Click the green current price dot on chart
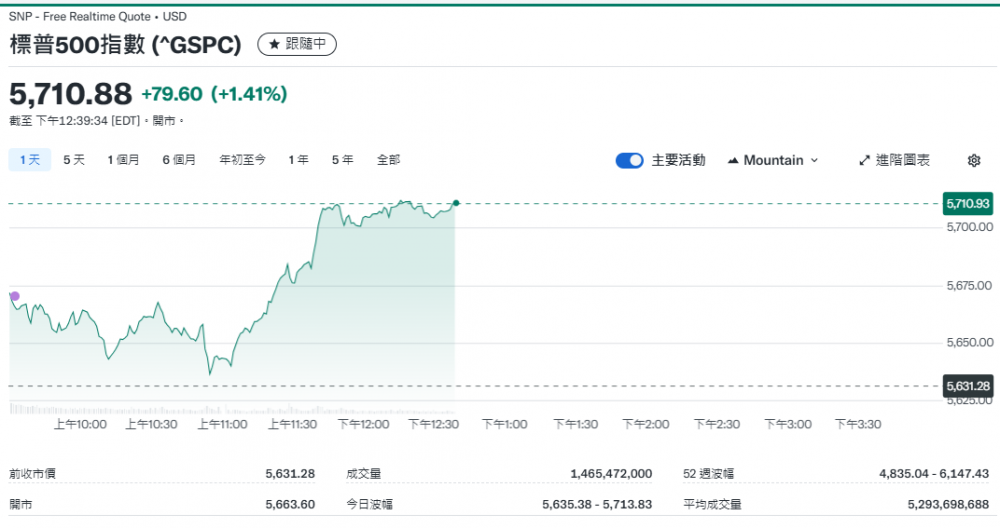Screen dimensions: 1000x528 (x=456, y=204)
